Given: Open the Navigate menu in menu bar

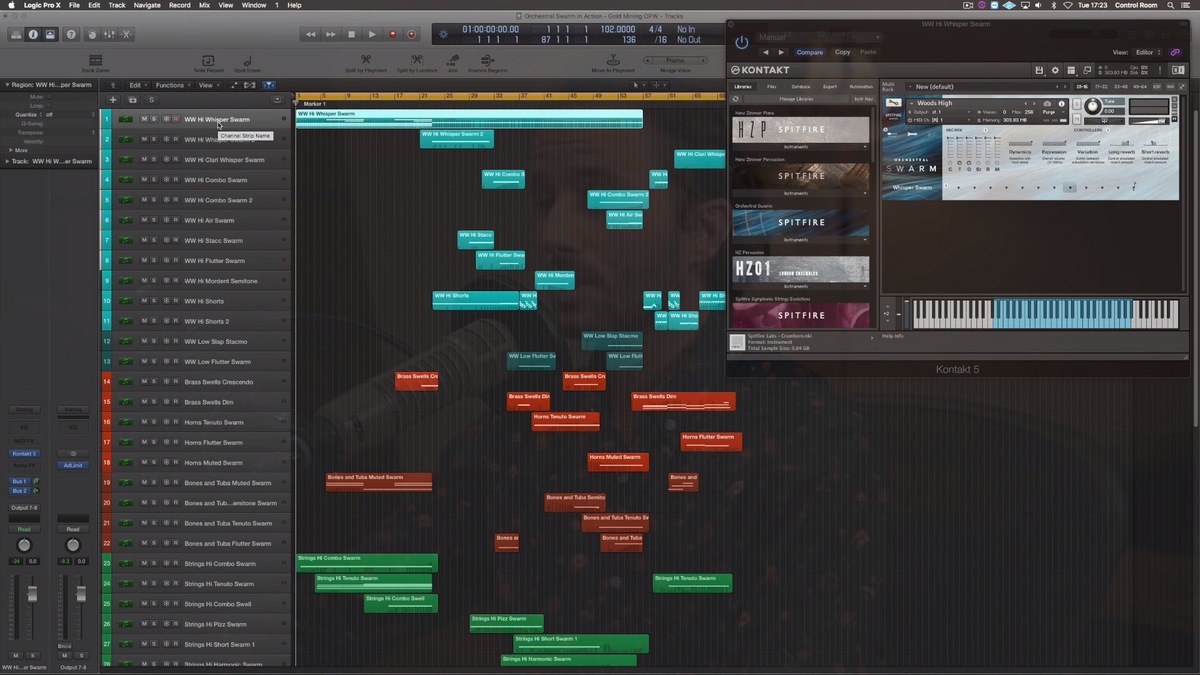Looking at the screenshot, I should pos(147,5).
